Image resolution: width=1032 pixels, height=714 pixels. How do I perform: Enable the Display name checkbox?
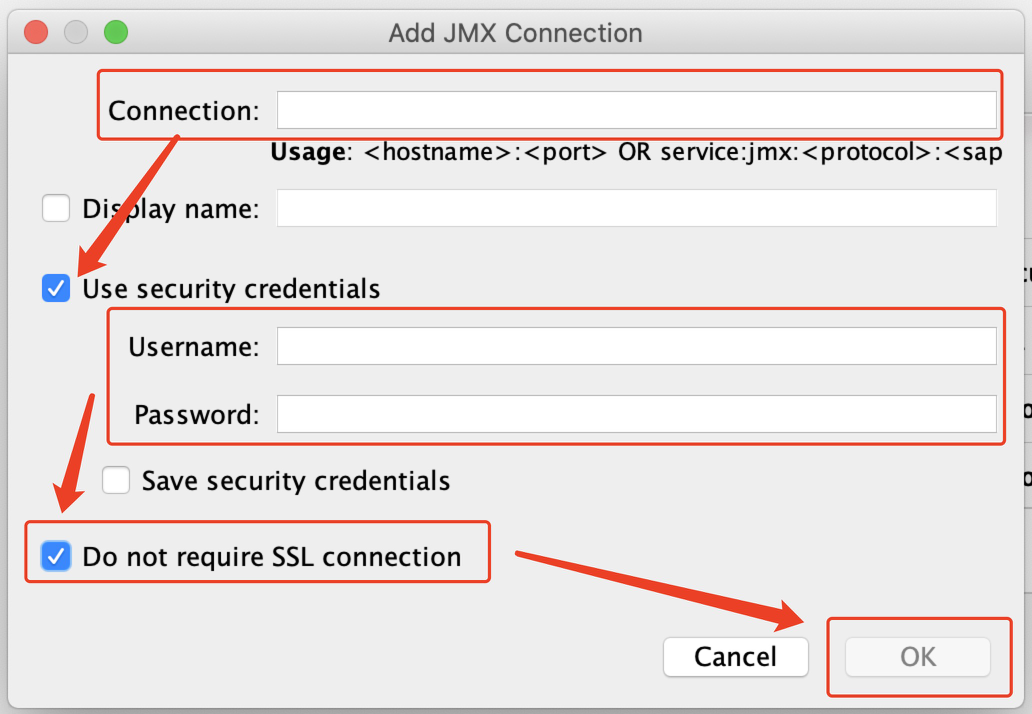click(x=56, y=209)
